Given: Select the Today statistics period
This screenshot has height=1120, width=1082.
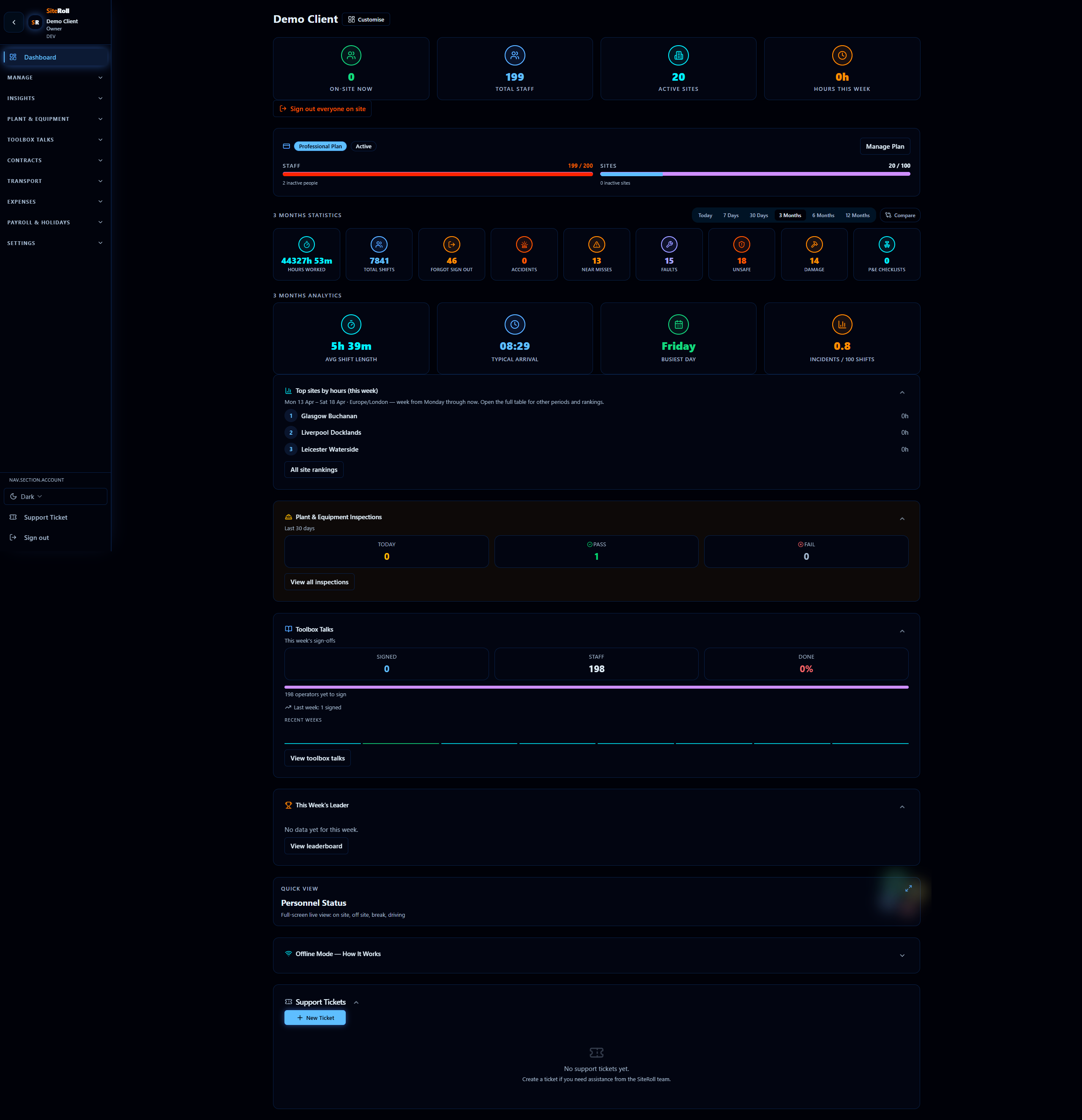Looking at the screenshot, I should [705, 215].
